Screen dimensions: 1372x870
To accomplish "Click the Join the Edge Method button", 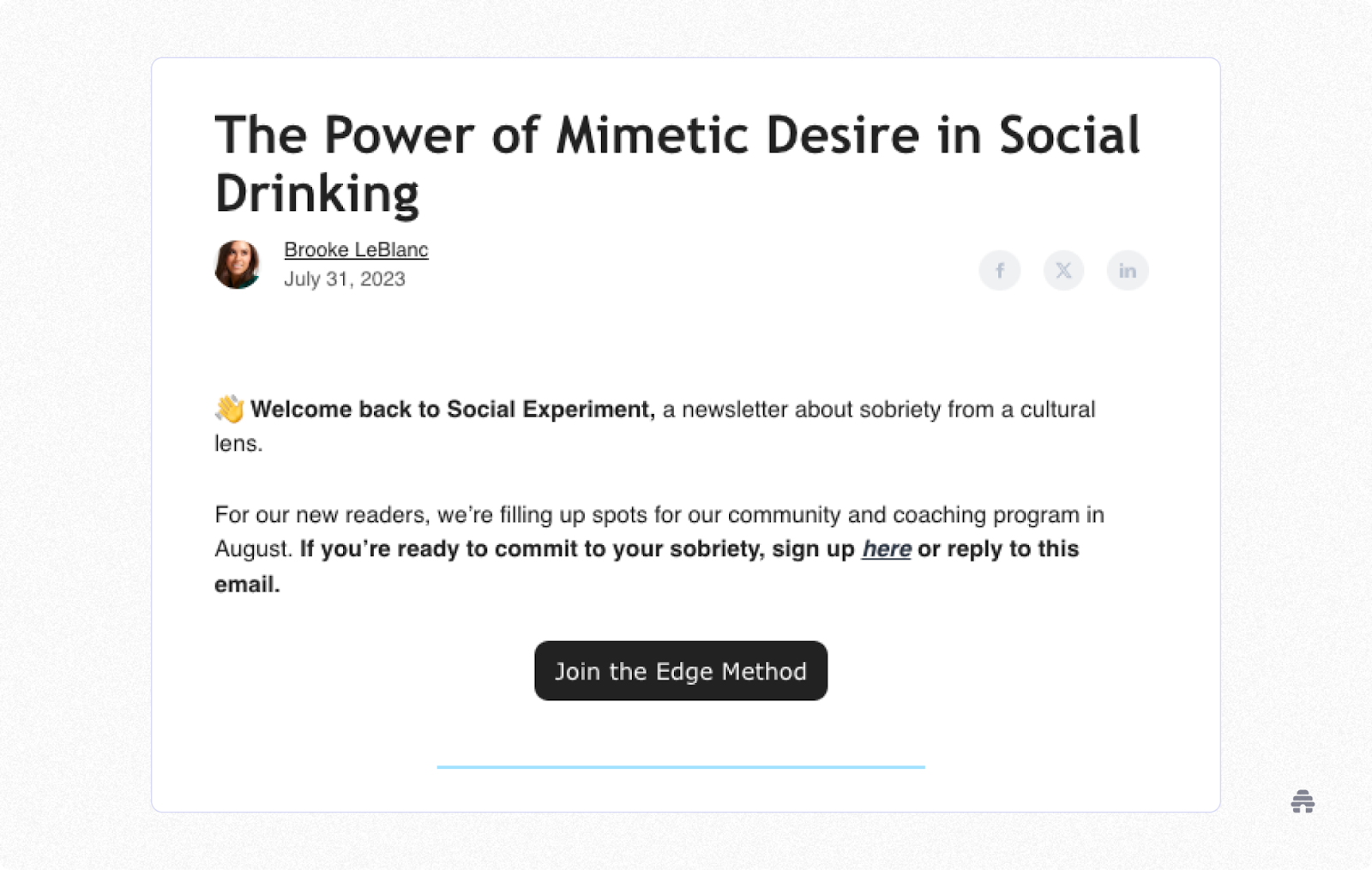I will (681, 671).
